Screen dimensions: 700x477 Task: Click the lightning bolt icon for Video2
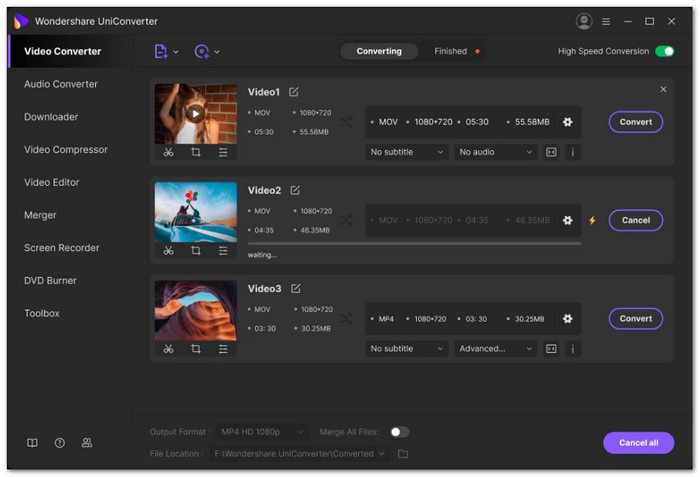(x=592, y=220)
